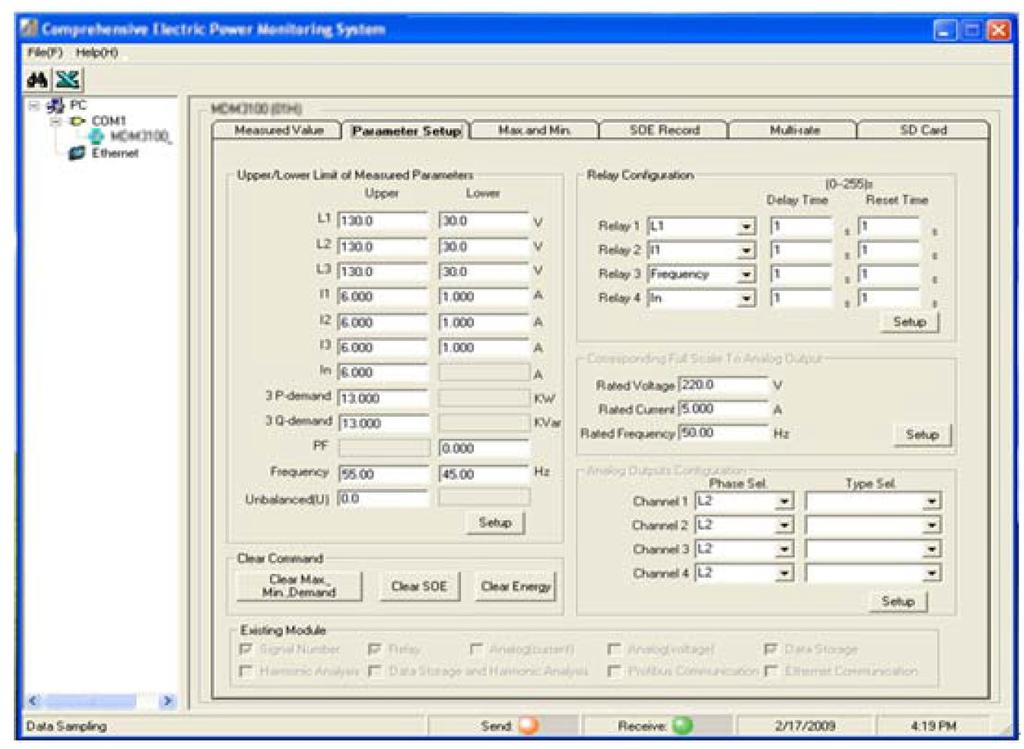Click the Data Sampling status text
The image size is (1024, 749).
[x=66, y=725]
